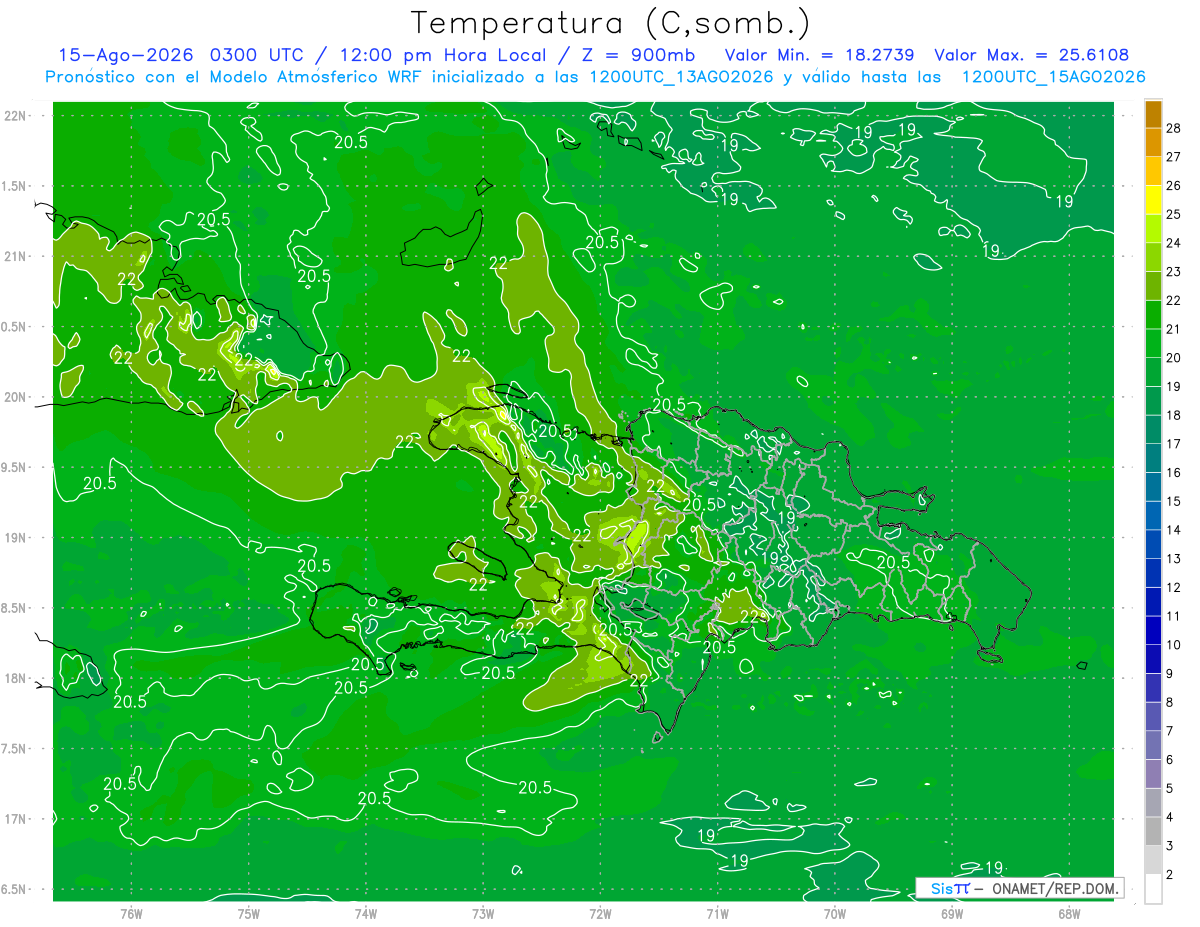
Task: Click the "15" value on the color scale
Action: (1174, 501)
